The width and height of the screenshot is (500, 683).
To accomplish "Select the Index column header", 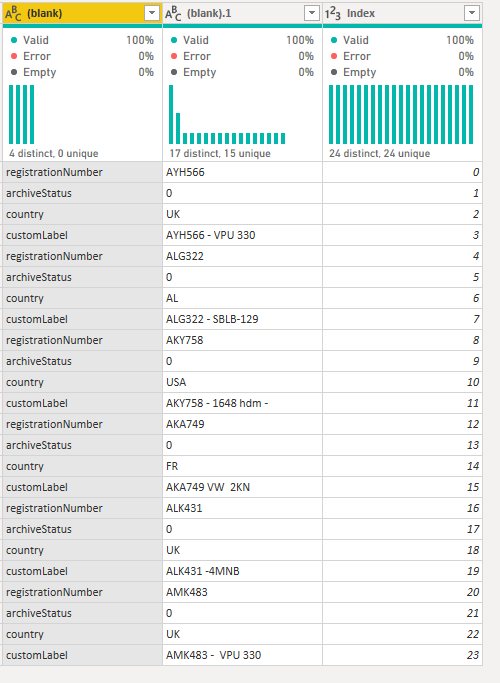I will pyautogui.click(x=402, y=14).
